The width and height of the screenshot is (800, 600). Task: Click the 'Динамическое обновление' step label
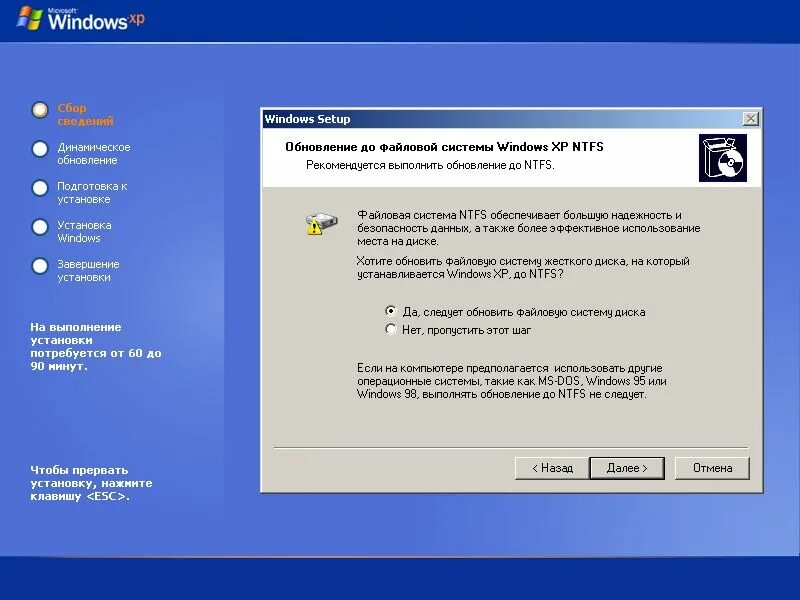click(94, 154)
